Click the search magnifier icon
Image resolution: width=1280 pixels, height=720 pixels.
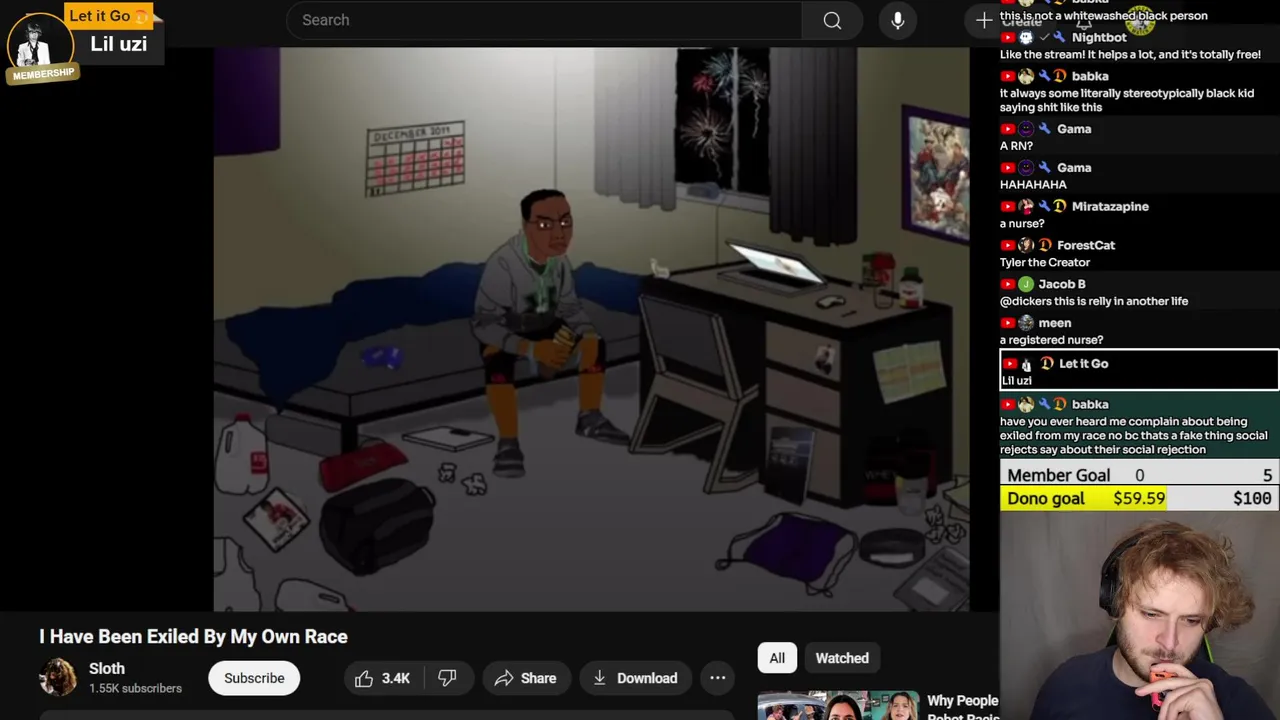(832, 20)
